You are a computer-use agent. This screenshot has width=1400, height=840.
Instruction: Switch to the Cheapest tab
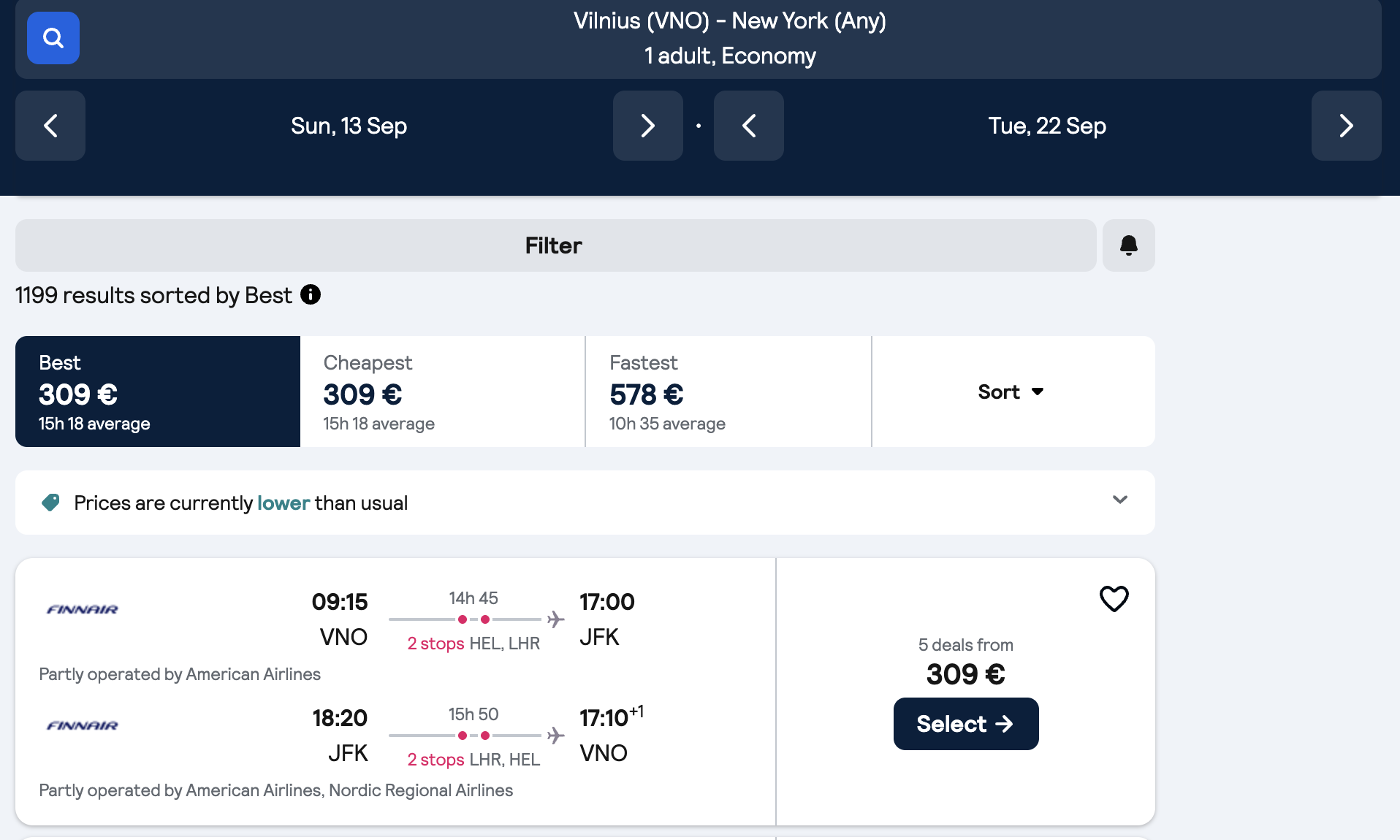tap(443, 392)
